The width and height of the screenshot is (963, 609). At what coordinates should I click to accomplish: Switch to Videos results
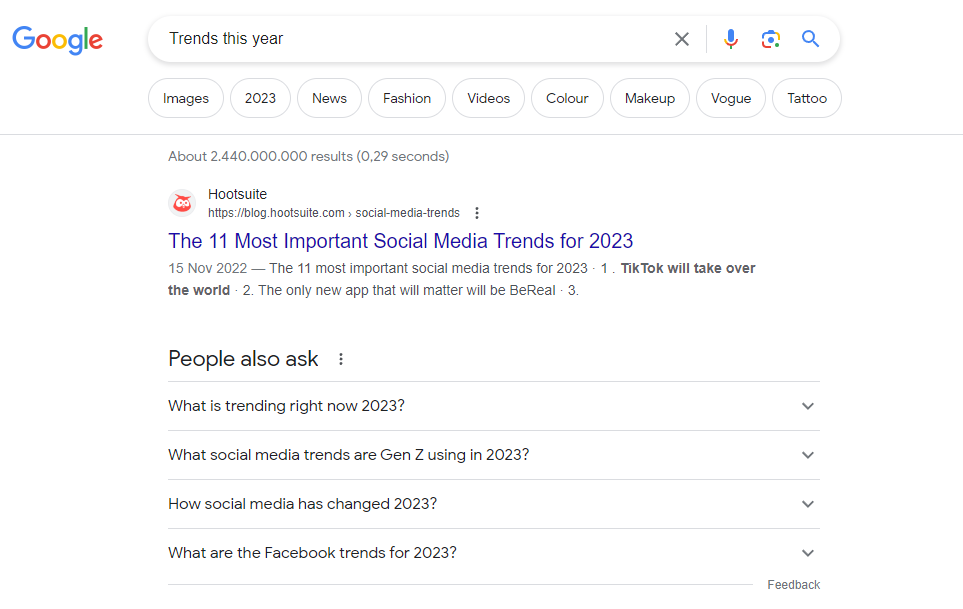488,98
